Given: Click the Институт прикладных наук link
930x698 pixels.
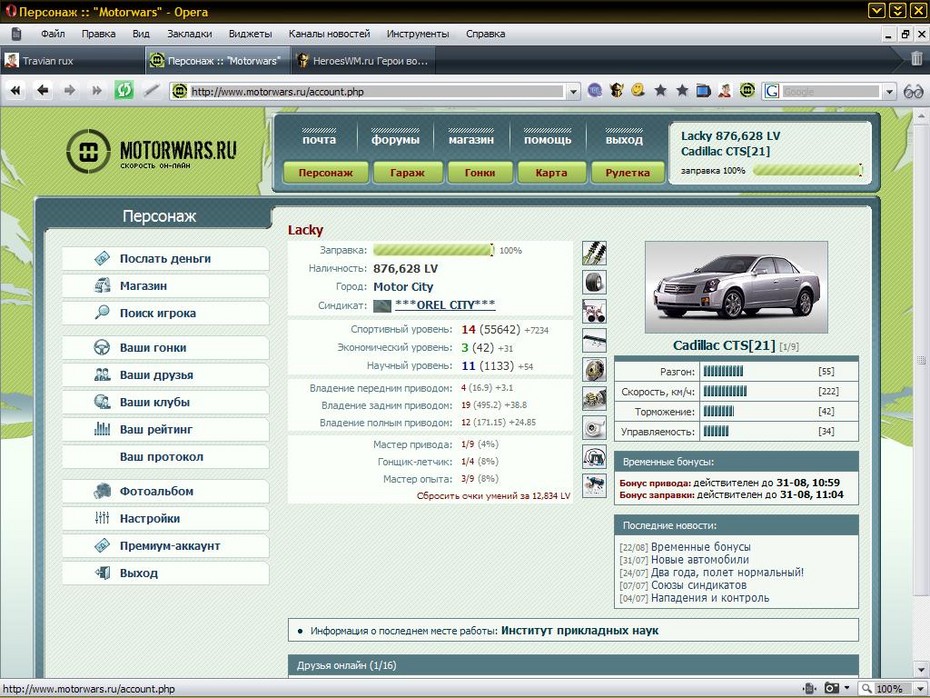Looking at the screenshot, I should pyautogui.click(x=579, y=630).
